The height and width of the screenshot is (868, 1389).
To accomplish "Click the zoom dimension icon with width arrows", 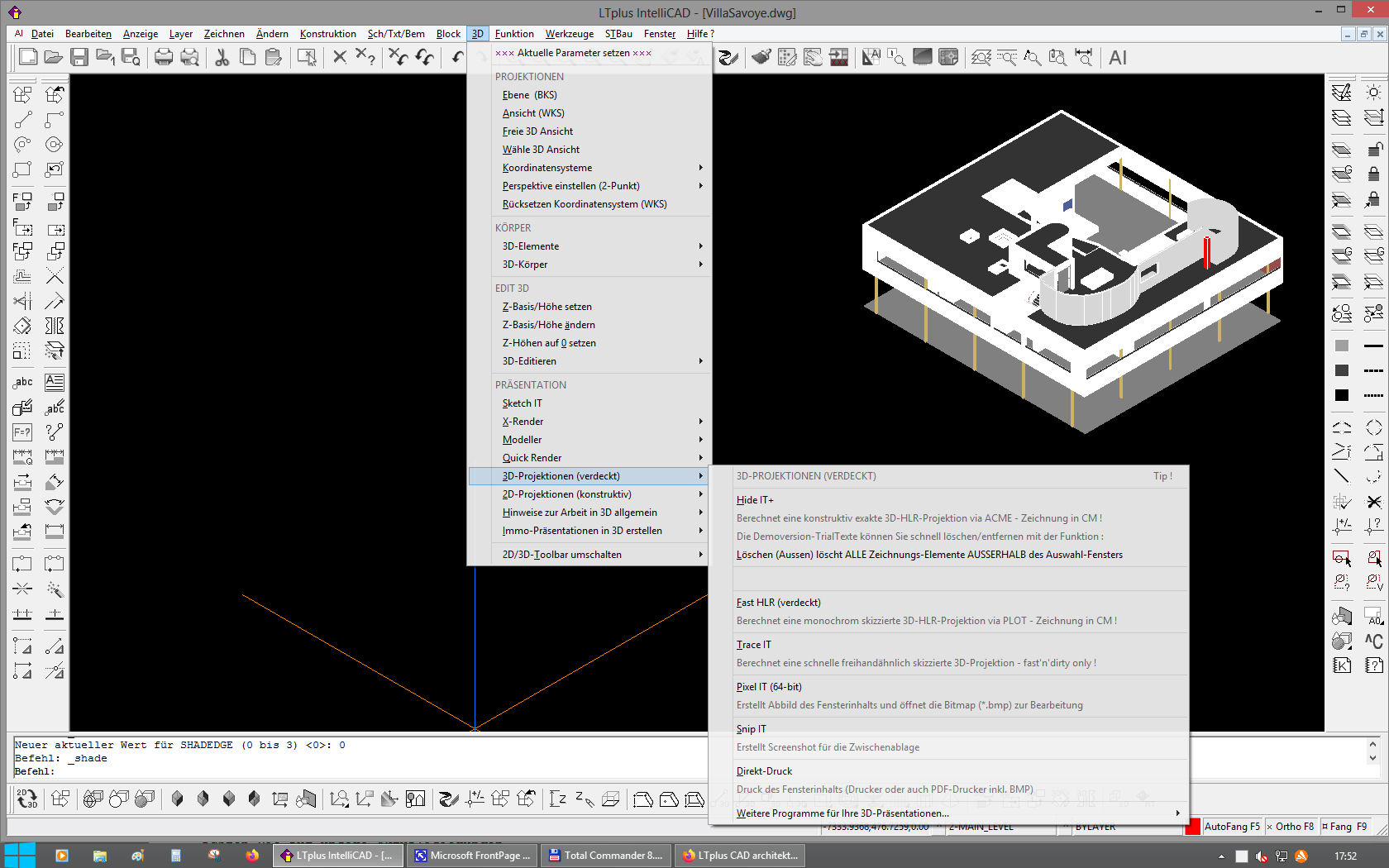I will coord(1083,57).
